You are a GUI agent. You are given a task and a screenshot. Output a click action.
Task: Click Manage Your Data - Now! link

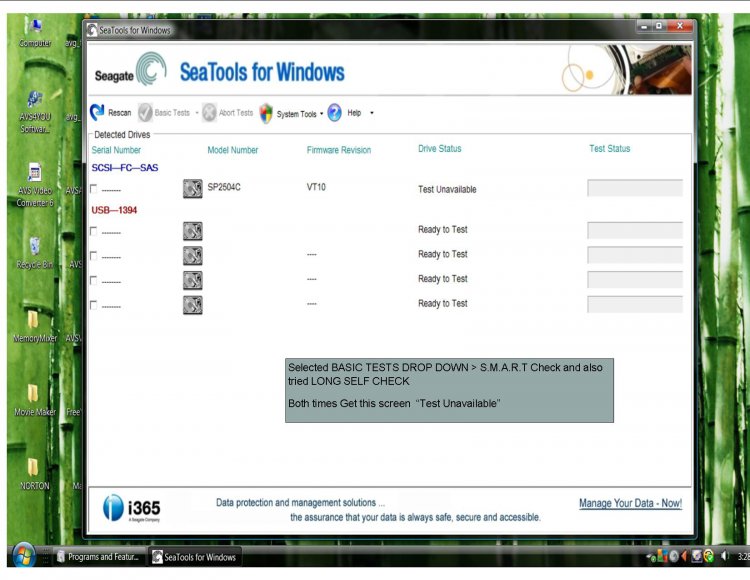[630, 503]
